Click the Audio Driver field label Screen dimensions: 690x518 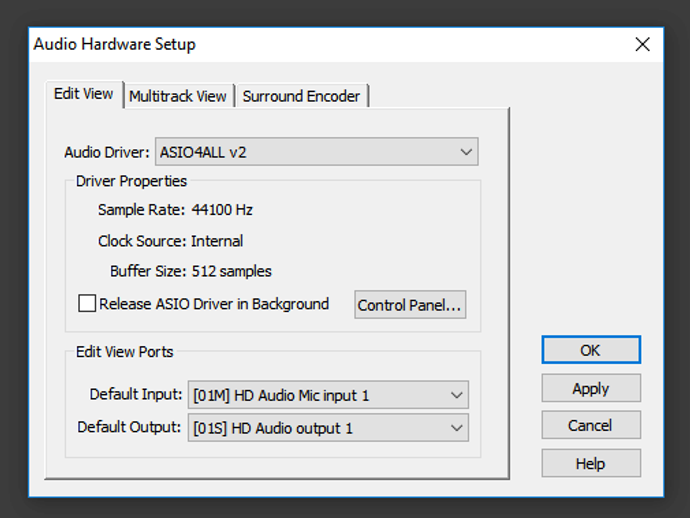[107, 152]
